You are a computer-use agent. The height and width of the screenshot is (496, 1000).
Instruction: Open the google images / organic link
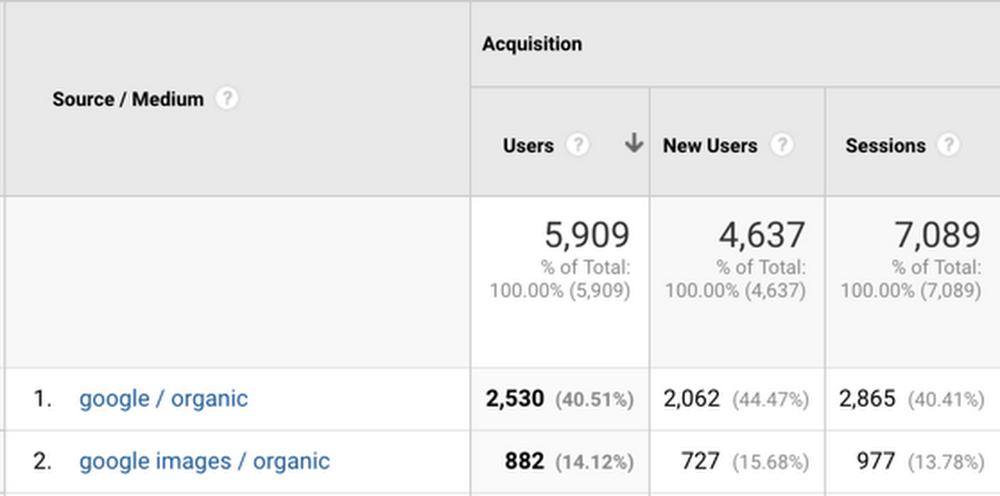point(204,461)
